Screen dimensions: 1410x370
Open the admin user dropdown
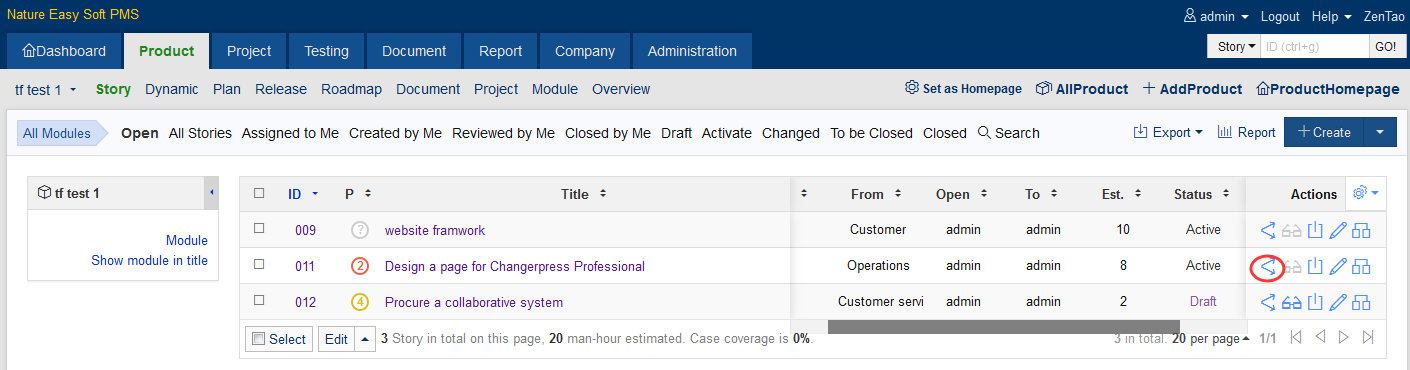[x=1216, y=17]
